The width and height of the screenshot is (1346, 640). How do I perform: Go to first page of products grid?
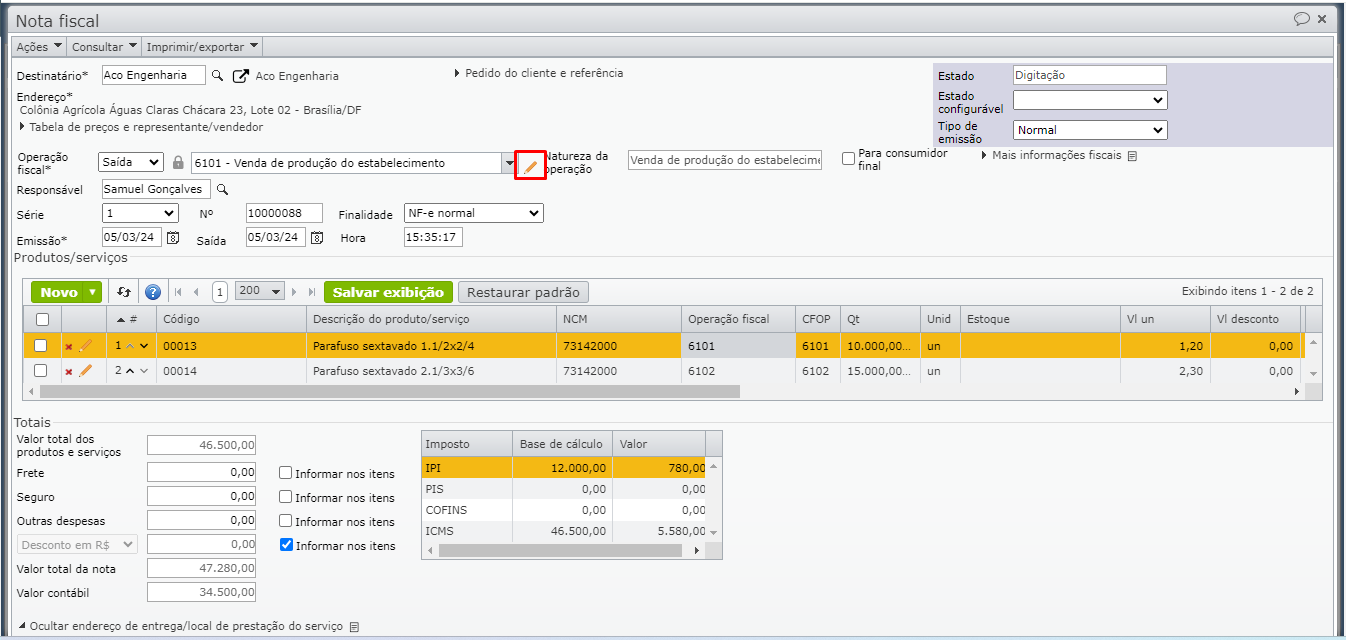click(x=178, y=292)
